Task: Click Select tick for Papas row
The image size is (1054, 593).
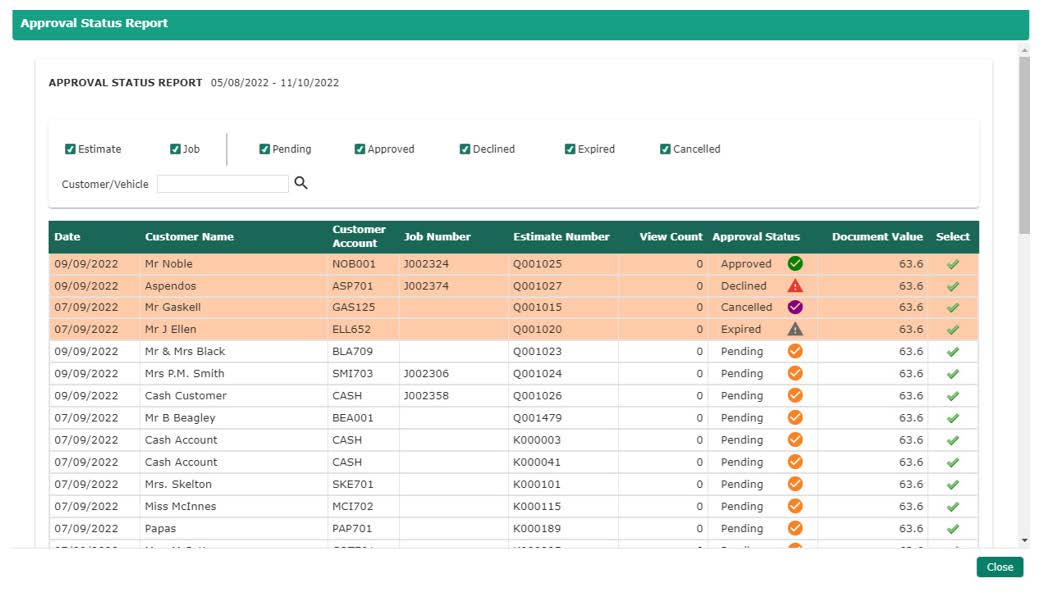Action: tap(952, 529)
